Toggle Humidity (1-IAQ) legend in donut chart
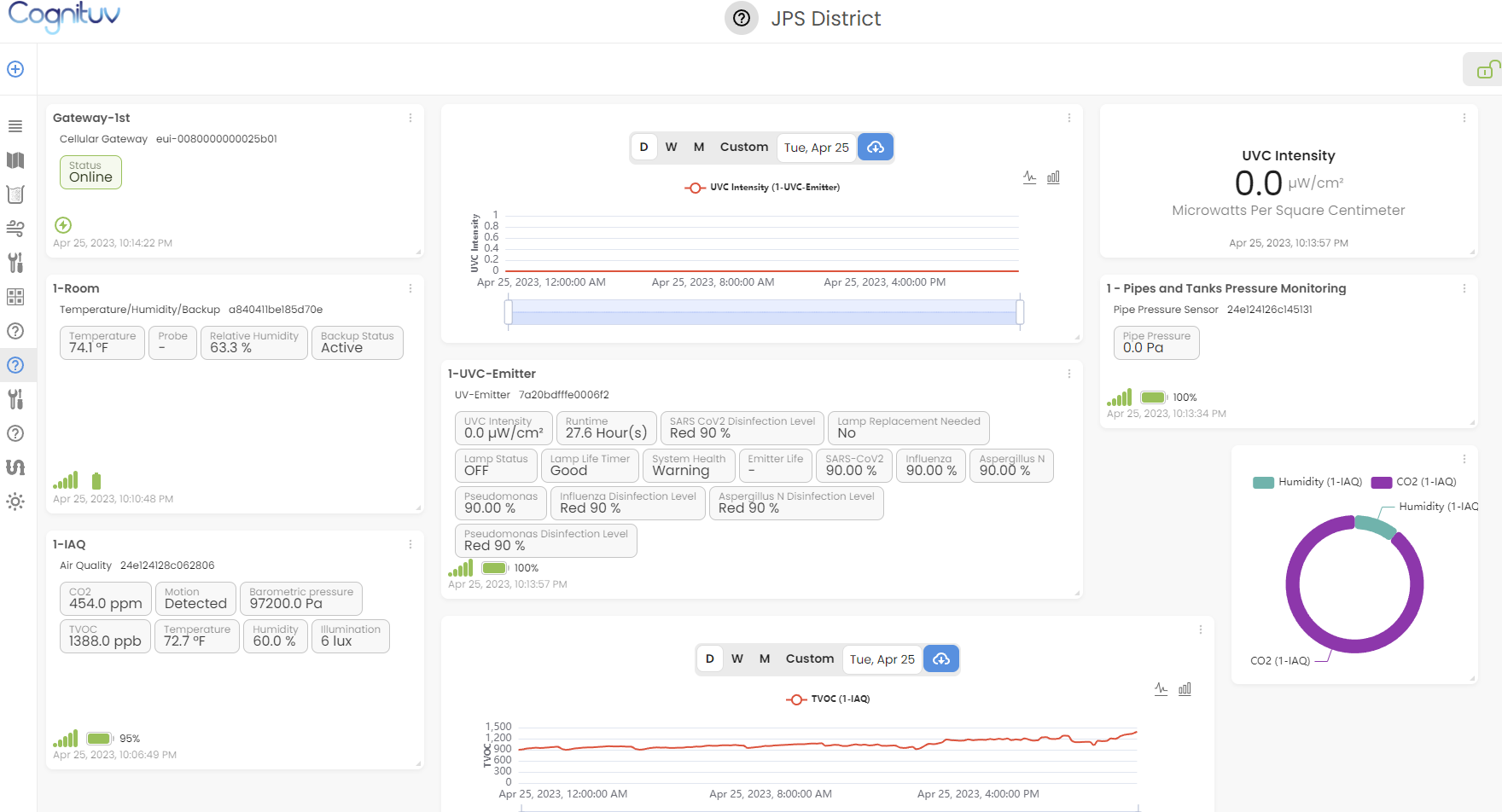This screenshot has width=1502, height=812. click(1307, 482)
